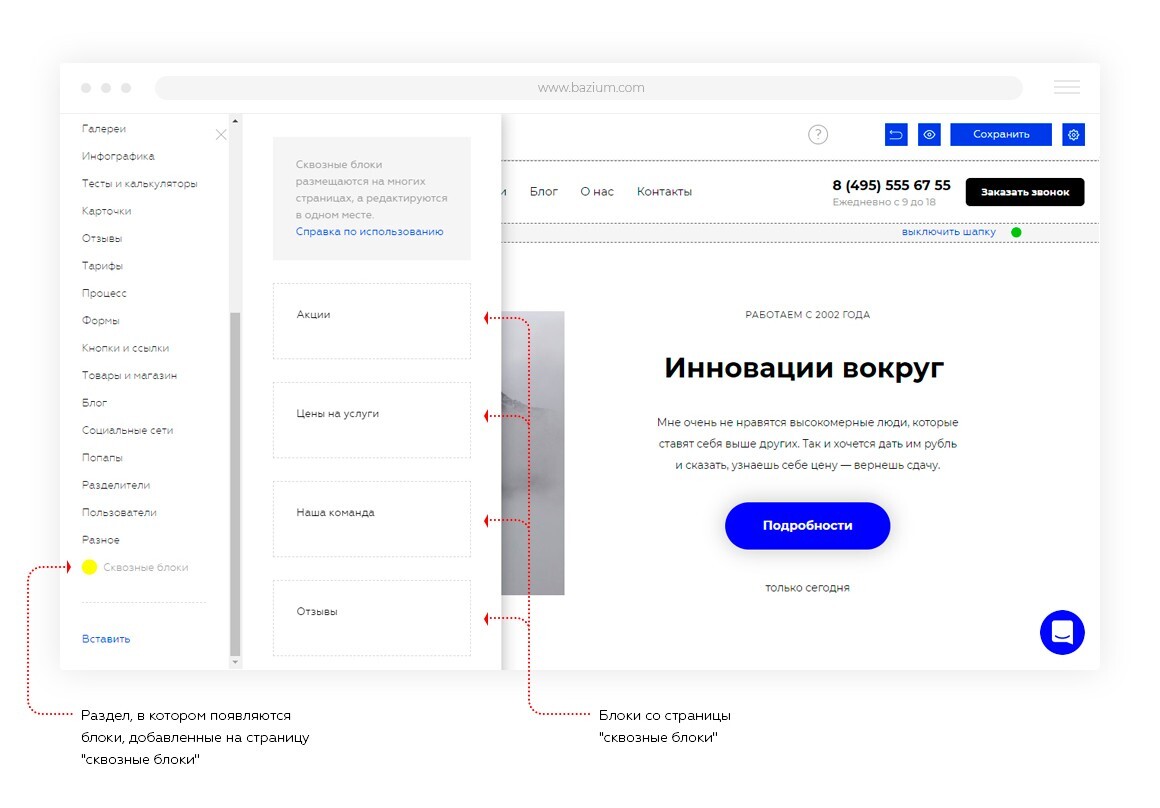Select Социальные сети category

[x=127, y=430]
